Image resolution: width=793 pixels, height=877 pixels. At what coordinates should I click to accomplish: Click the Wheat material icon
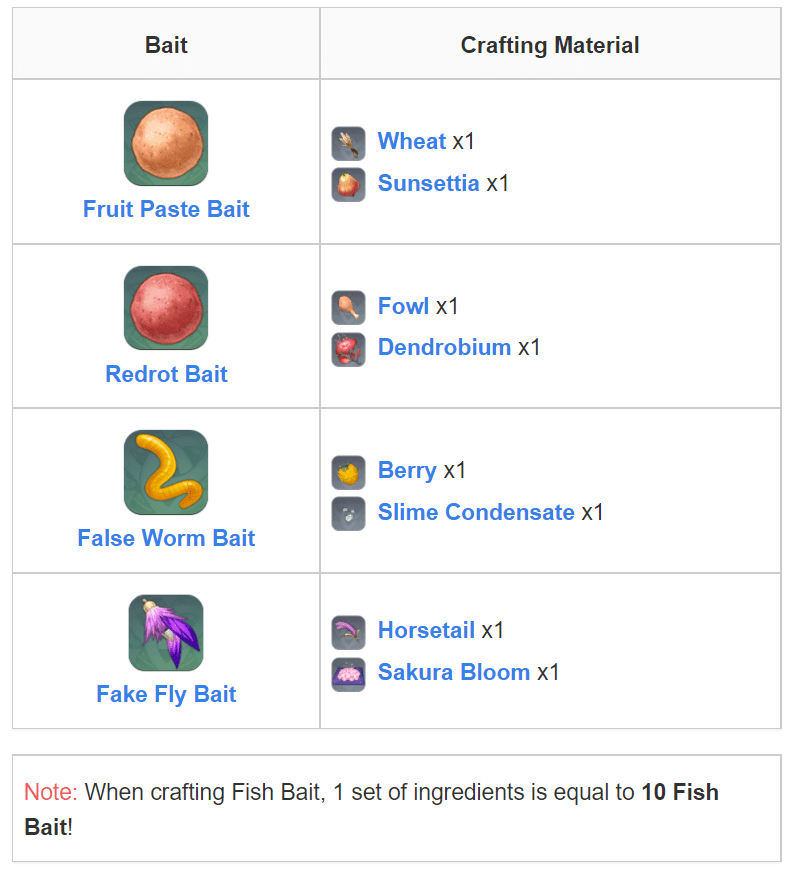(348, 143)
